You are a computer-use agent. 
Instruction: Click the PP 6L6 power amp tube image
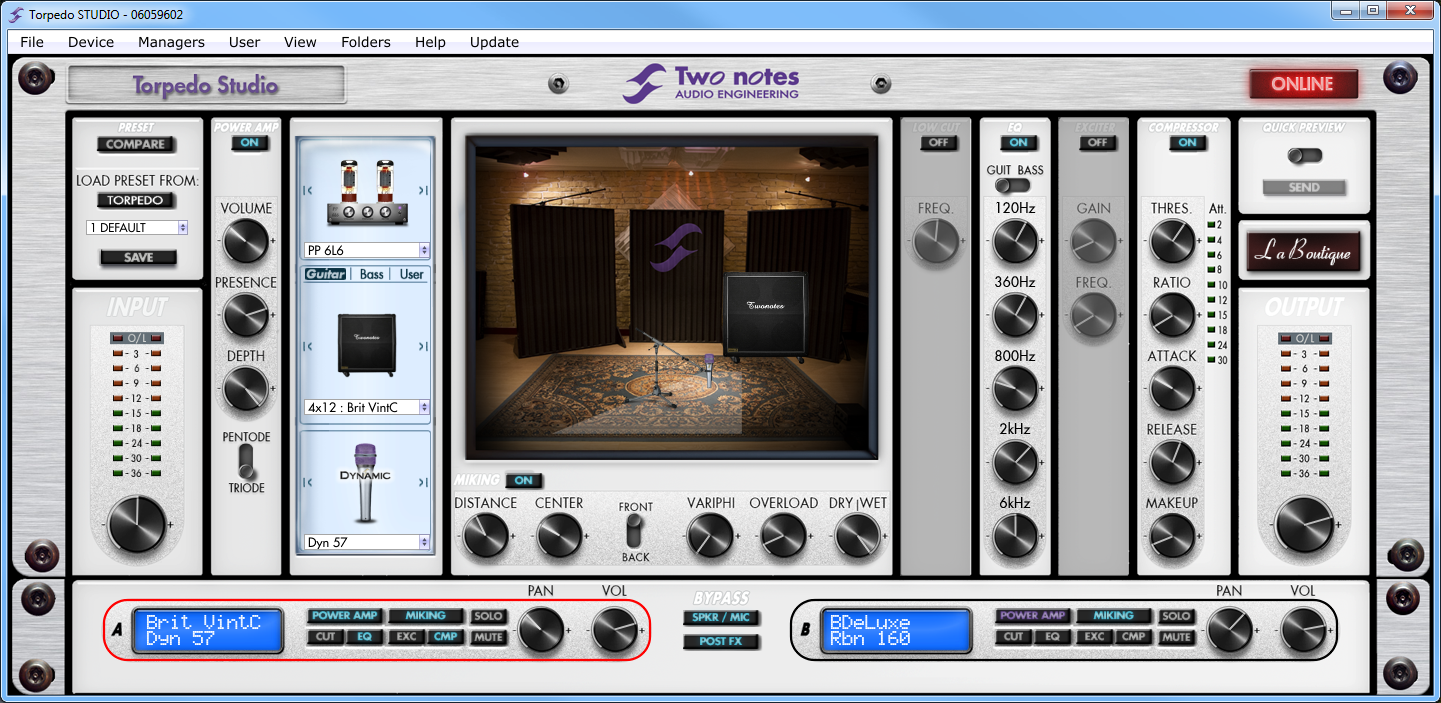[365, 192]
